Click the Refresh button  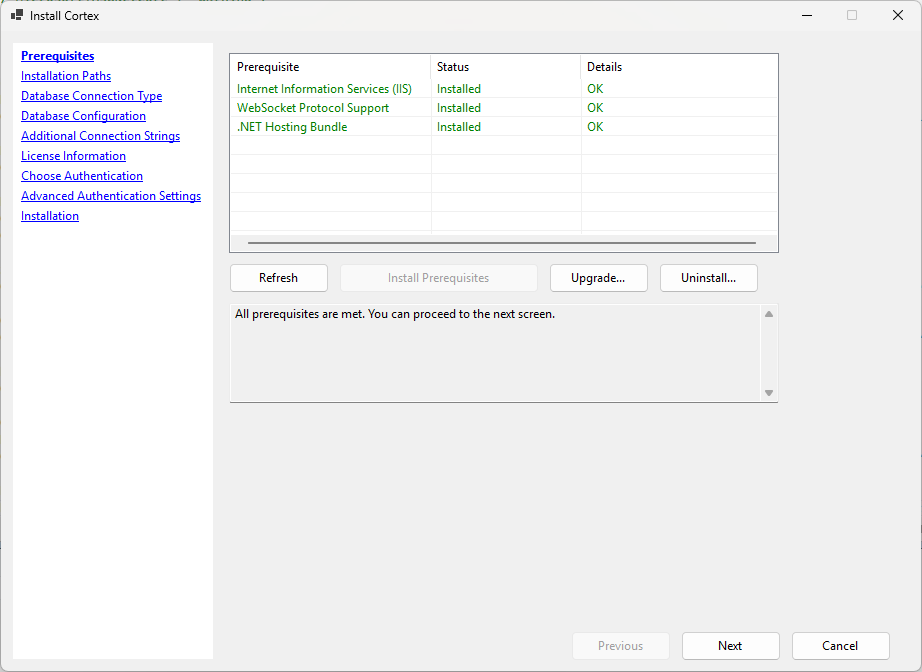pos(278,278)
